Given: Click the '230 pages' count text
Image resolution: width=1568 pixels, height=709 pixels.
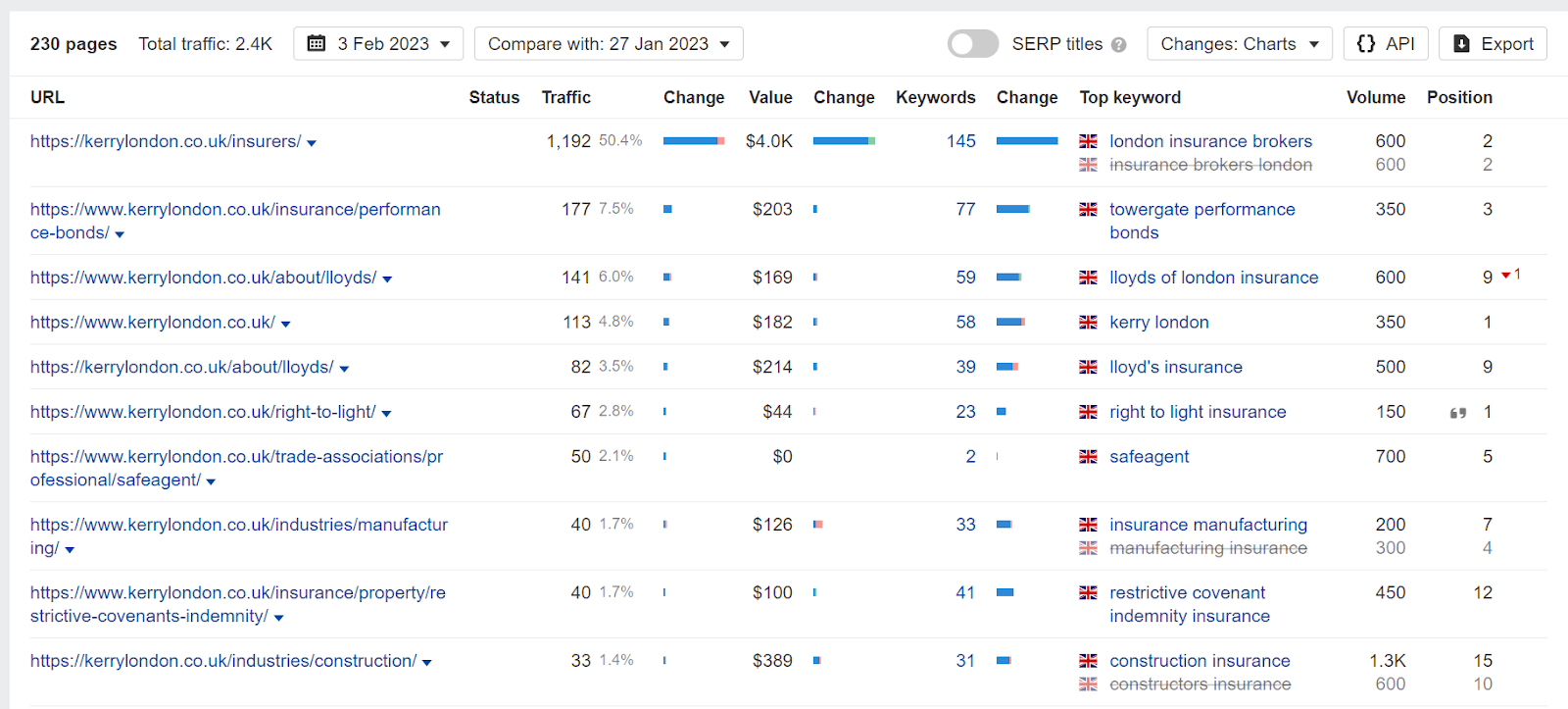Looking at the screenshot, I should click(73, 44).
